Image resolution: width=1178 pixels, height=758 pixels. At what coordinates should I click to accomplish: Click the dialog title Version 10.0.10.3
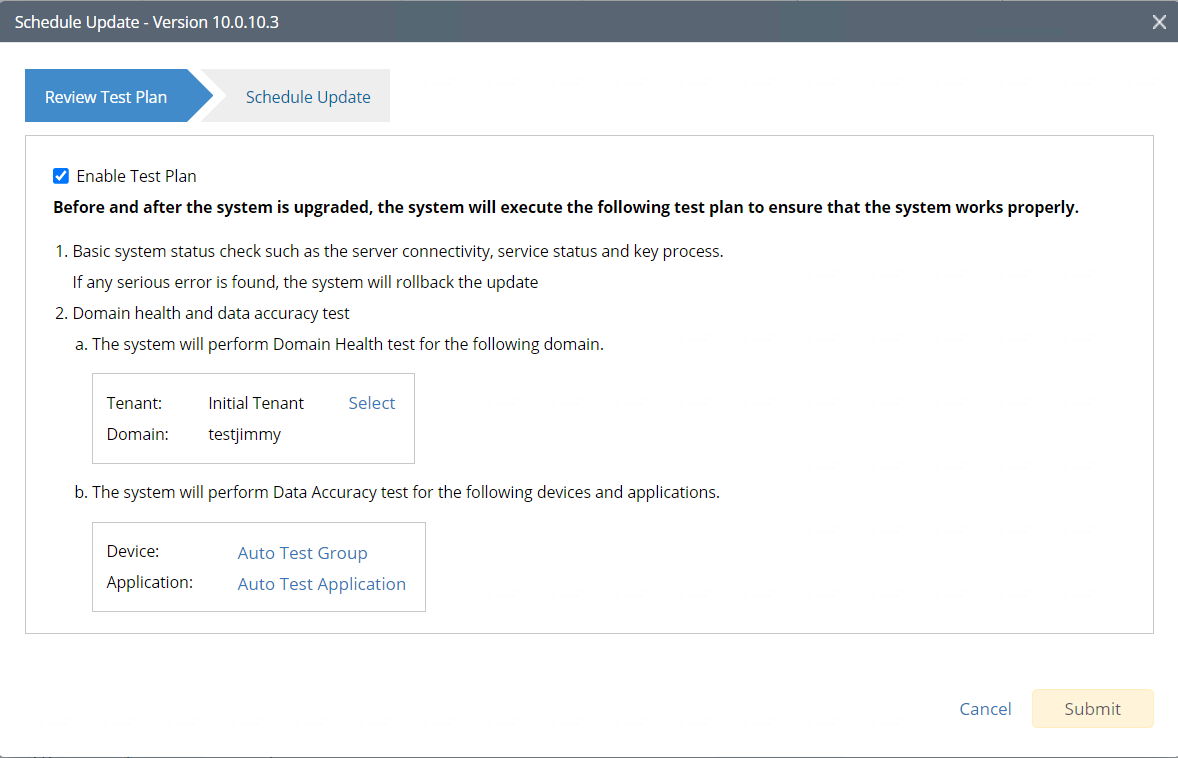coord(146,22)
